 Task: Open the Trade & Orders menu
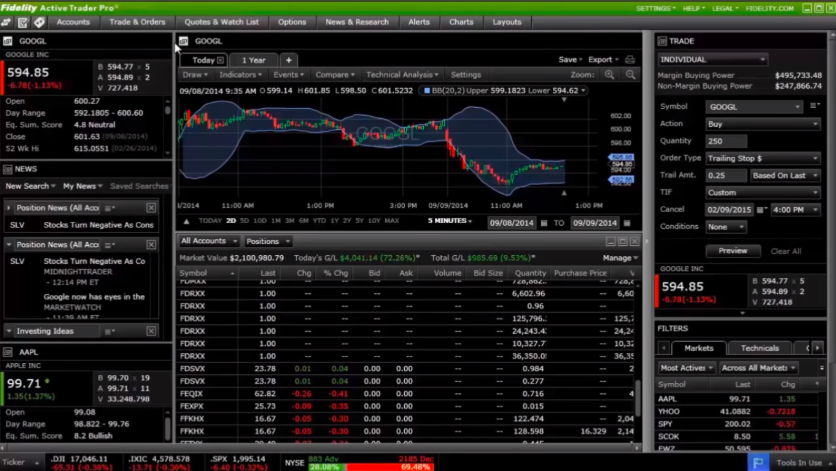click(137, 22)
